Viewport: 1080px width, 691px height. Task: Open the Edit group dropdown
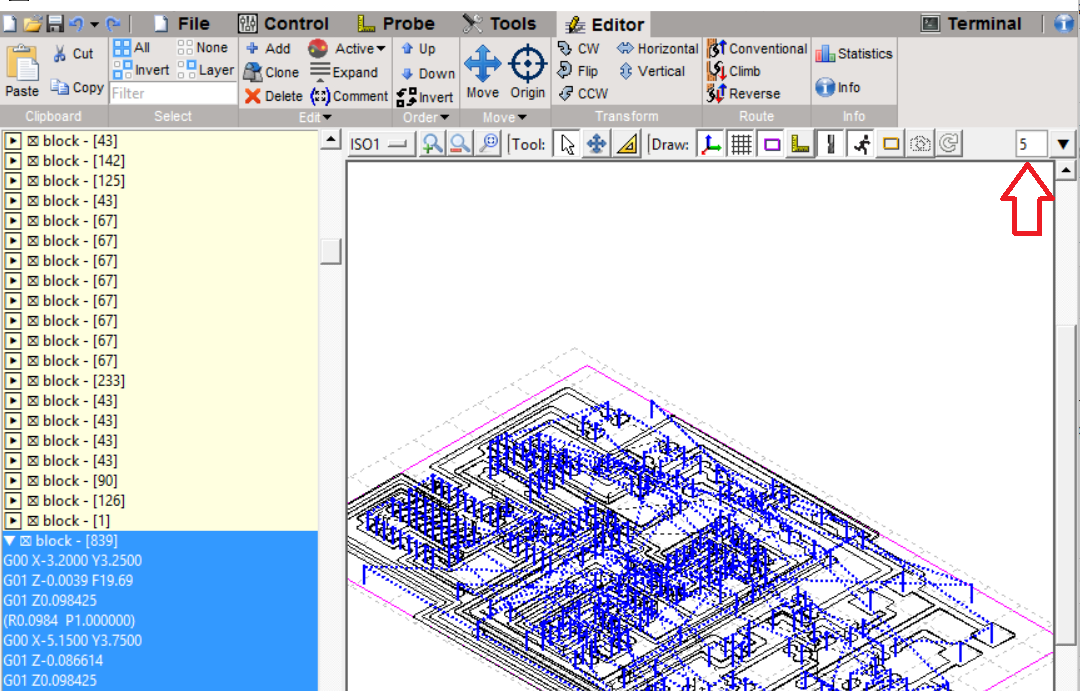coord(315,117)
